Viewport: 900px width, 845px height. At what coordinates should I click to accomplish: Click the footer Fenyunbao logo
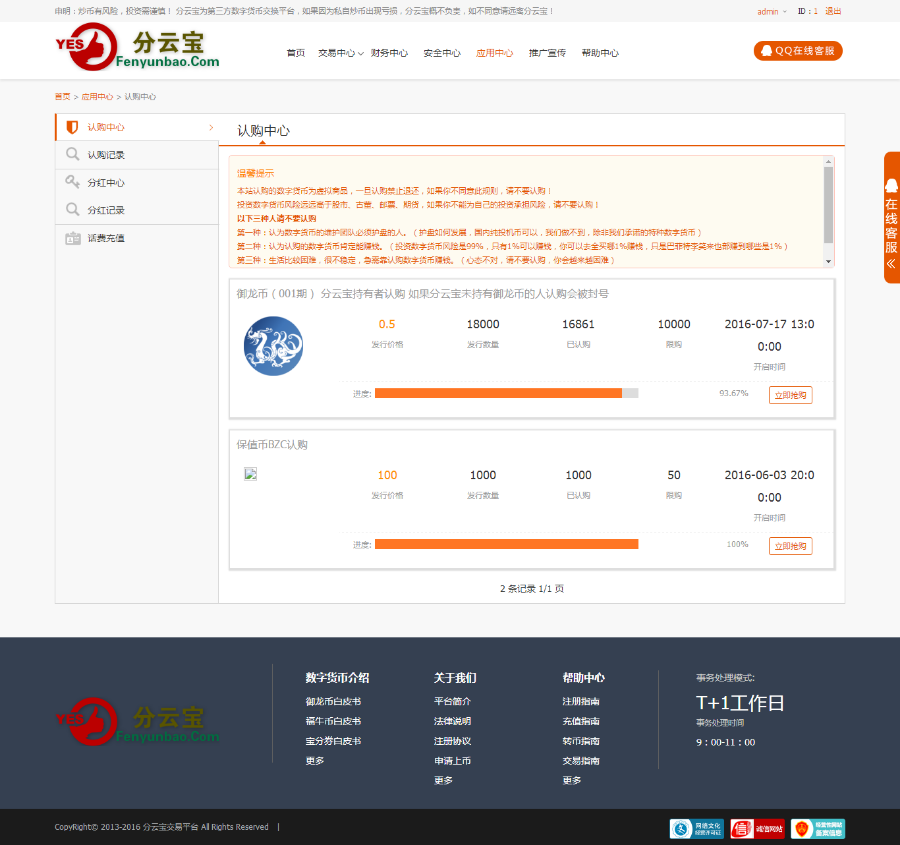tap(137, 722)
